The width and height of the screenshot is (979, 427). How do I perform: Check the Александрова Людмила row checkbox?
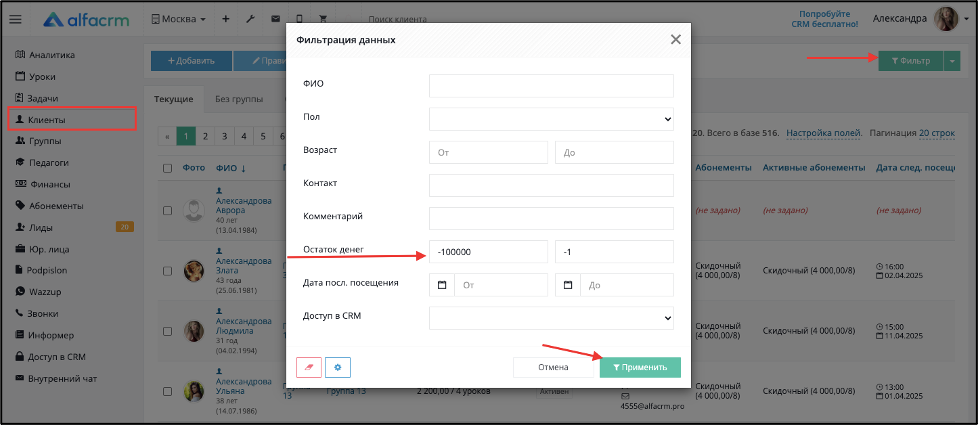tap(167, 331)
